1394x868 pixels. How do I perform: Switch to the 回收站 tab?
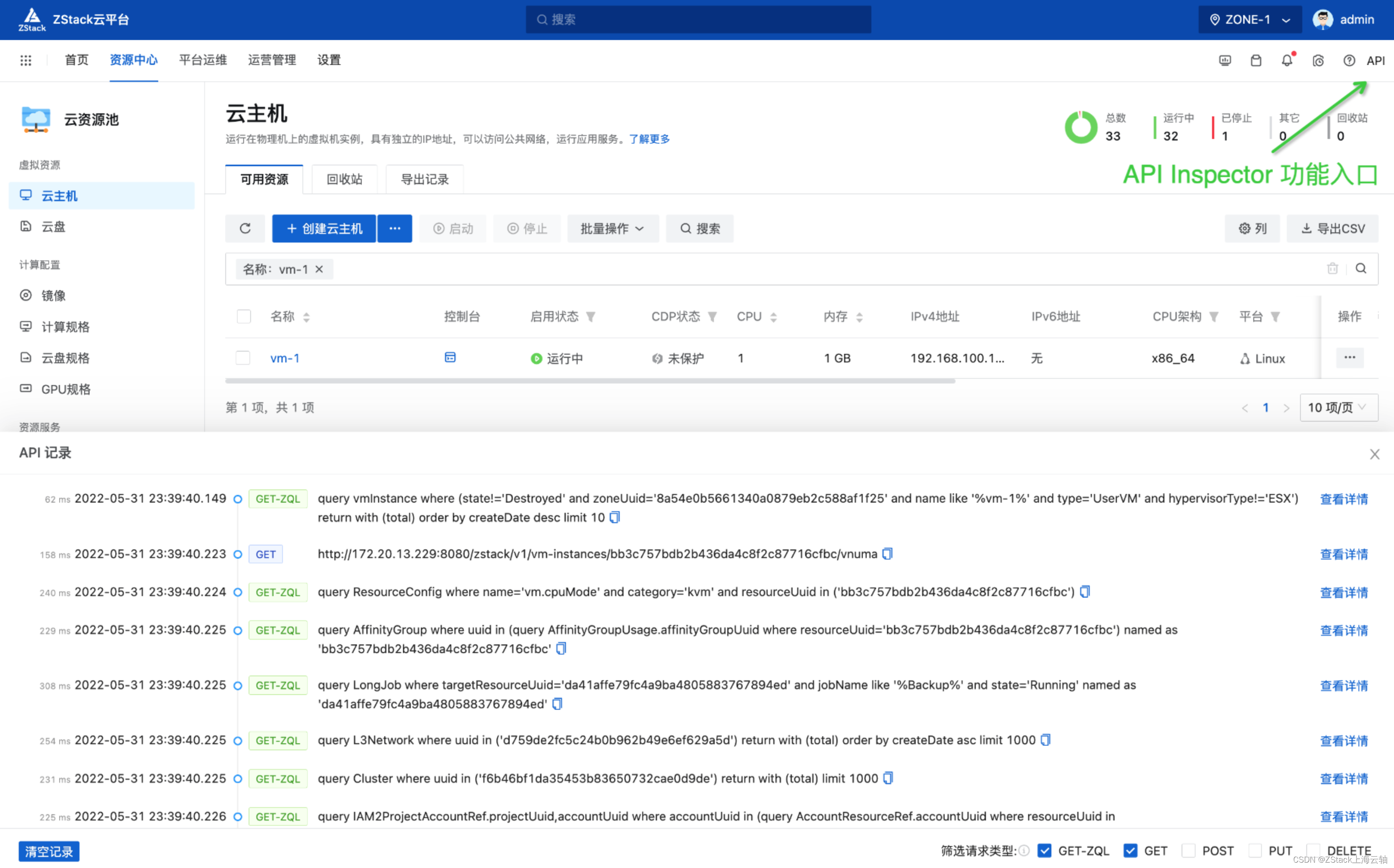(344, 179)
